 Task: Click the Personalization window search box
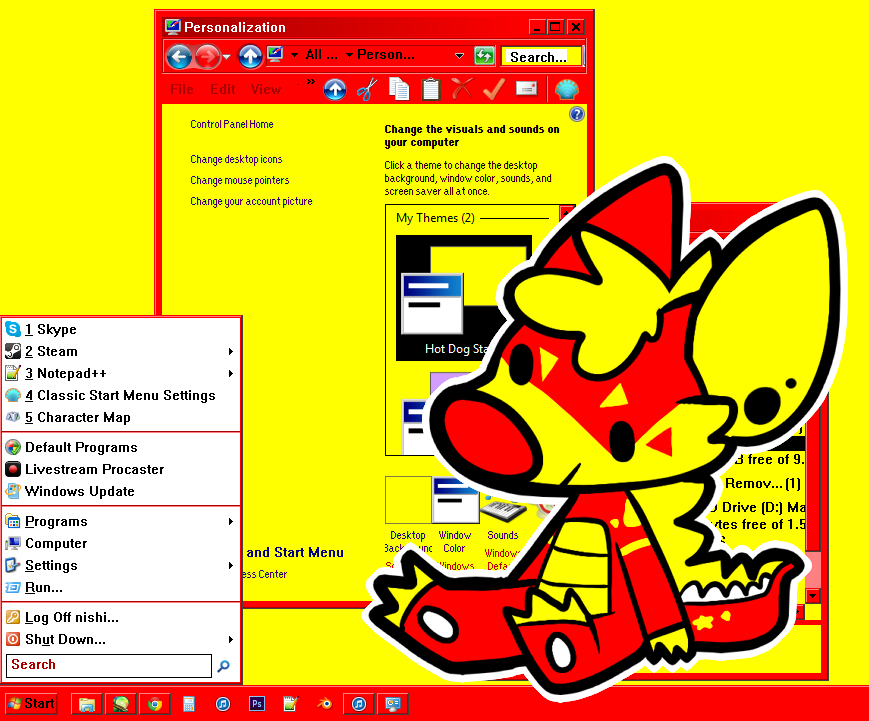click(x=541, y=57)
